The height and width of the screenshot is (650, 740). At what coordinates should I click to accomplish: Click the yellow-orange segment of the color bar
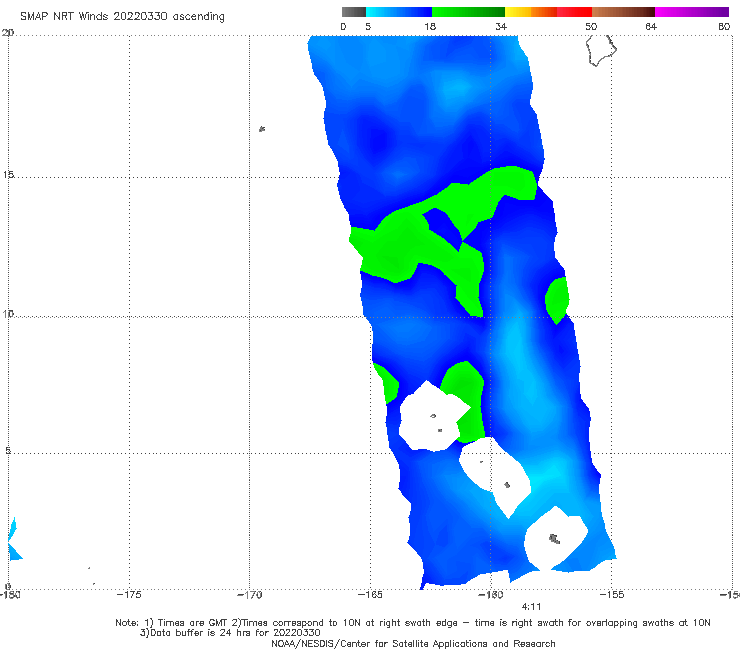pyautogui.click(x=531, y=12)
